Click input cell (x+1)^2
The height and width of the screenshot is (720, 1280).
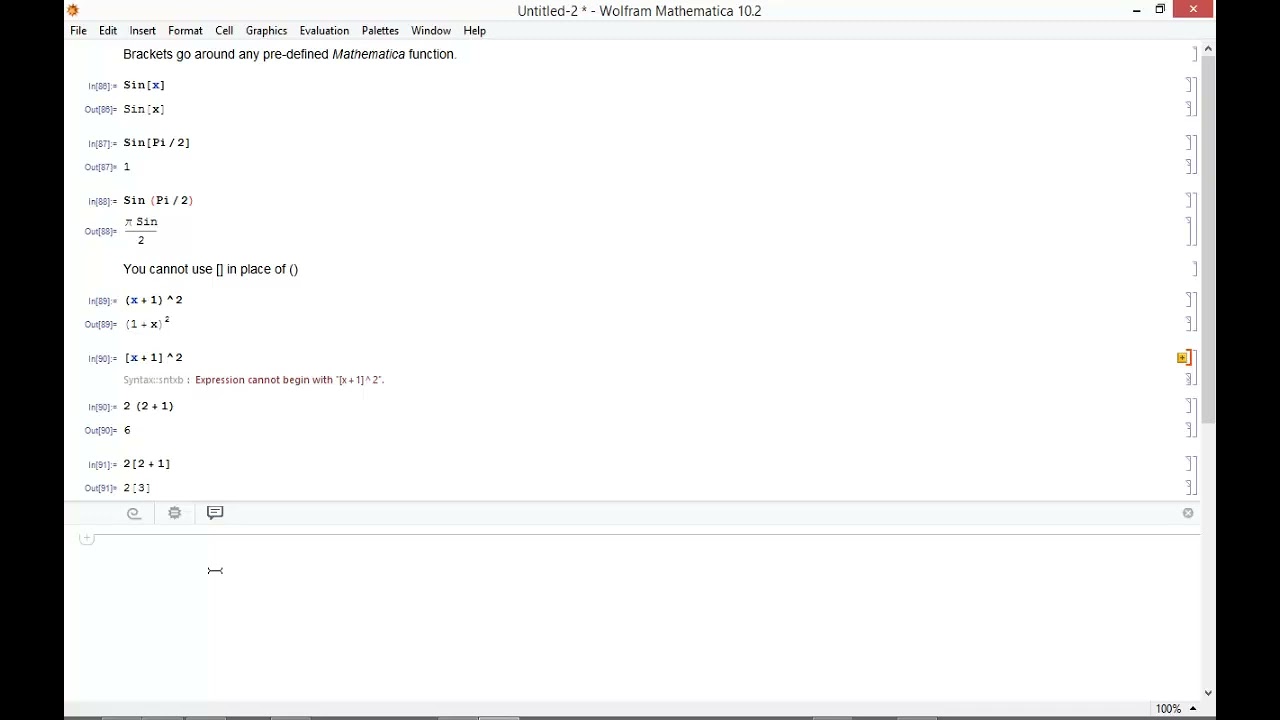click(x=154, y=300)
